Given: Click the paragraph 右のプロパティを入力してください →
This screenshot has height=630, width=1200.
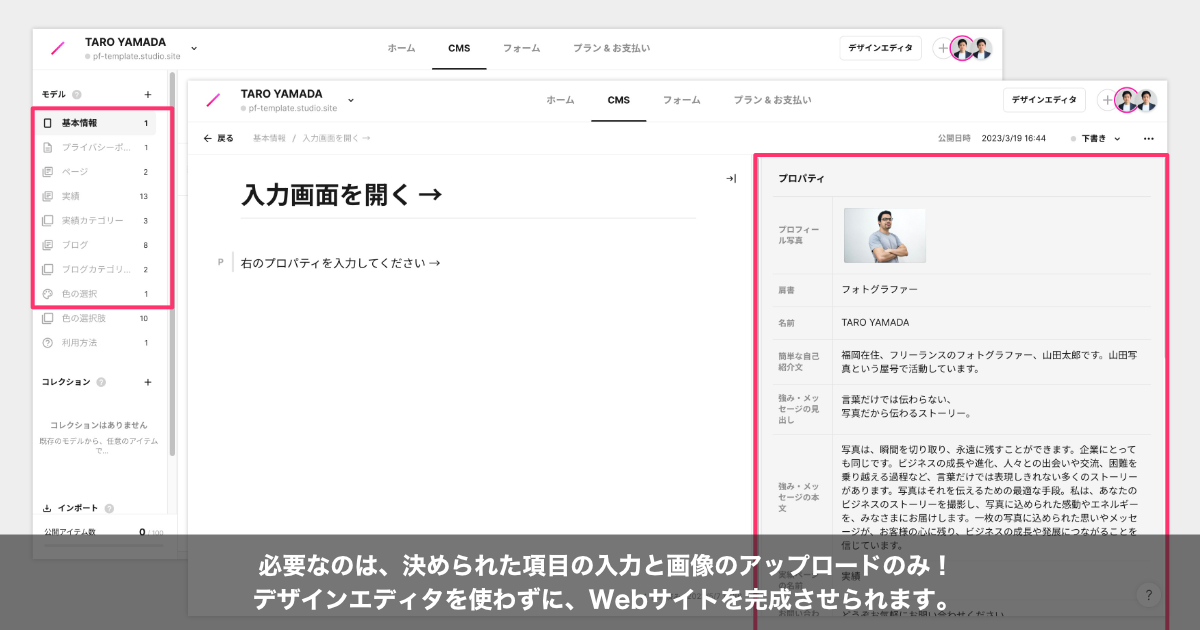Looking at the screenshot, I should (341, 263).
